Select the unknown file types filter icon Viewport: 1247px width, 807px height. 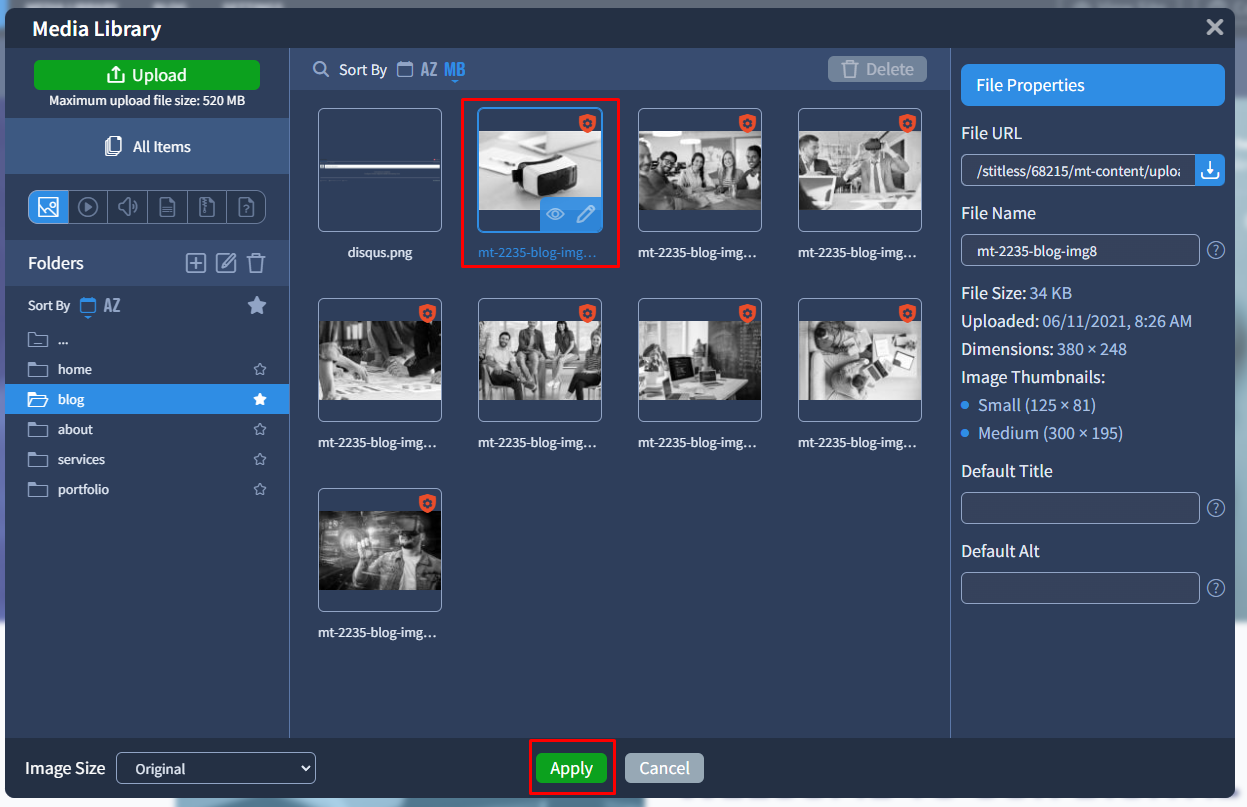245,207
